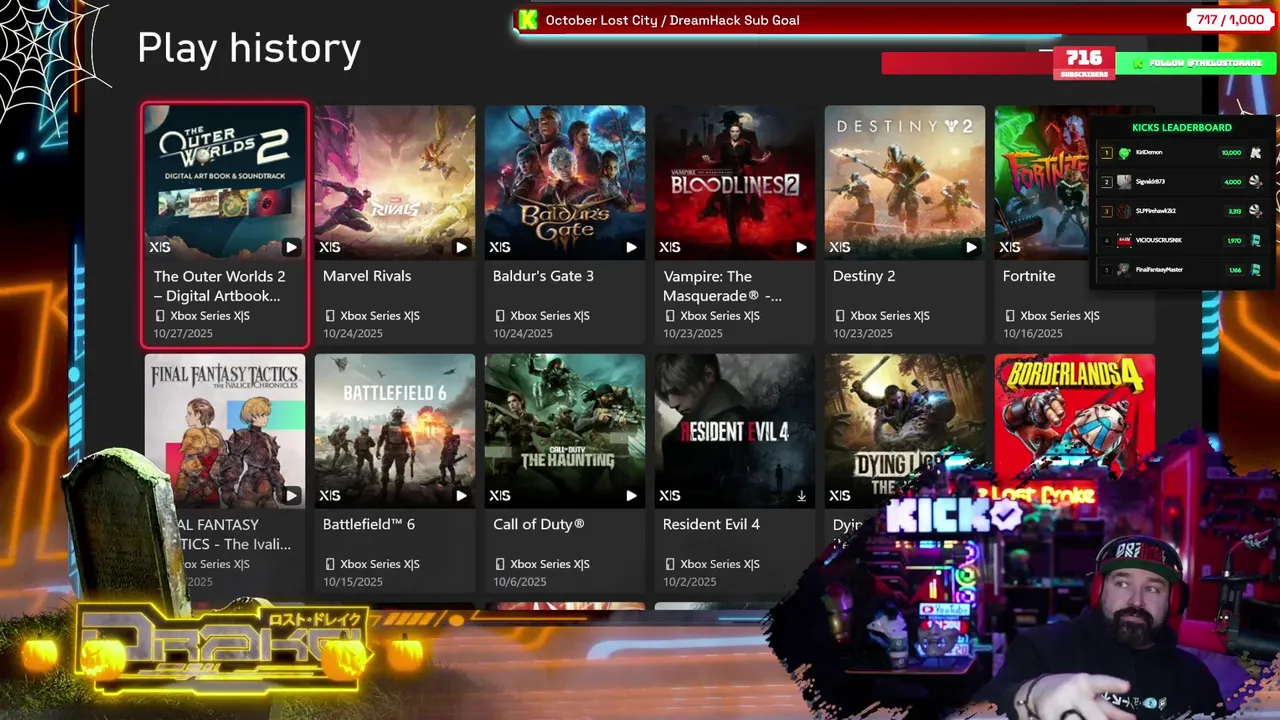Open the Resident Evil 4 cover art

(x=735, y=431)
